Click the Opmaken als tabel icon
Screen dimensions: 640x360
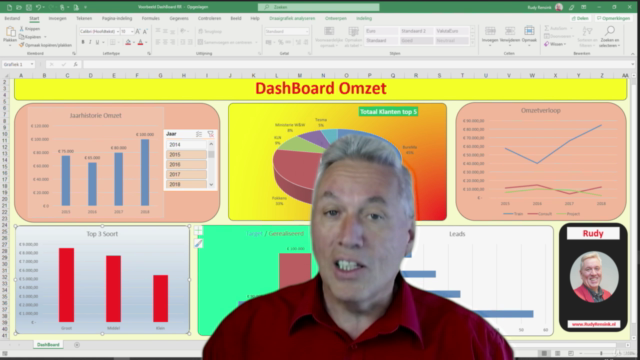[x=353, y=32]
